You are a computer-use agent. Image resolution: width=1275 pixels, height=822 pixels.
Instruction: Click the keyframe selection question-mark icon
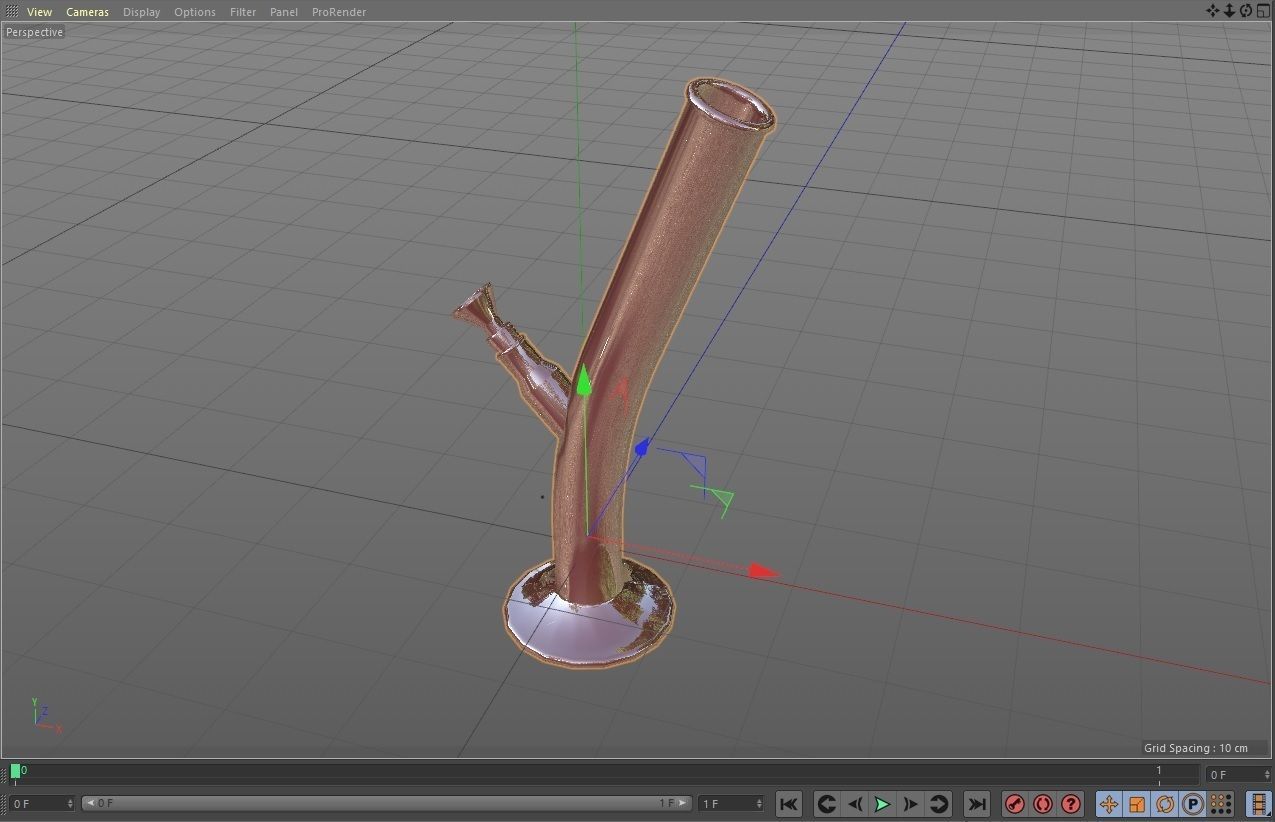(x=1071, y=804)
